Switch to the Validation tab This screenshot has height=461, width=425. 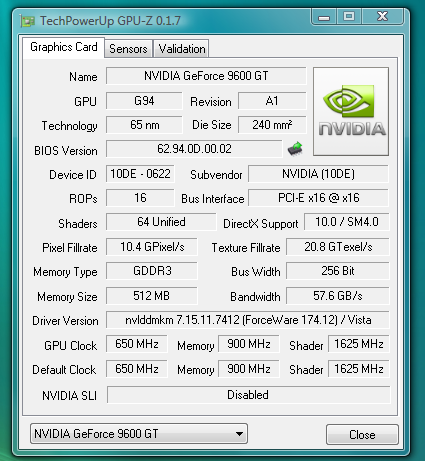pos(182,49)
